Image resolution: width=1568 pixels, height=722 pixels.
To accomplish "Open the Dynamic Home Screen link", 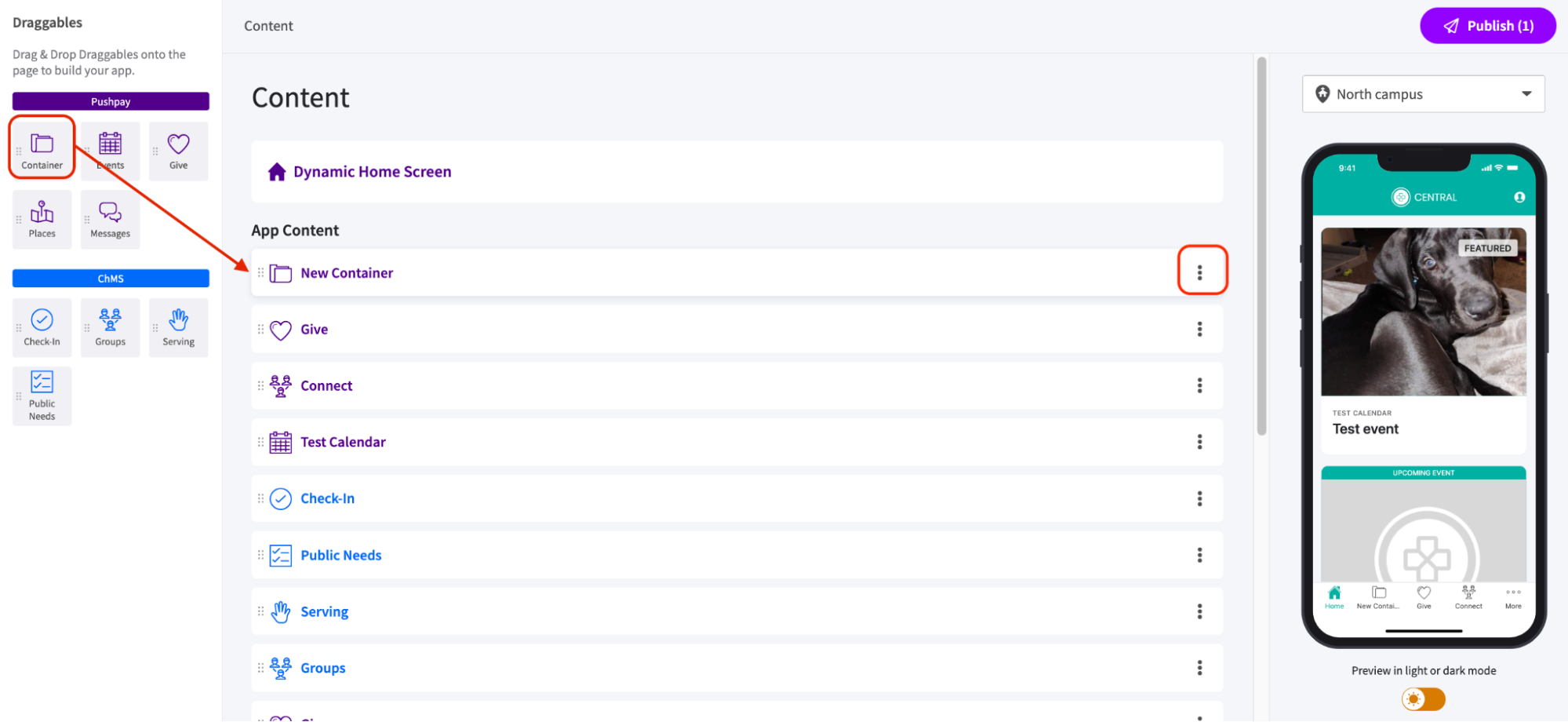I will (x=372, y=172).
